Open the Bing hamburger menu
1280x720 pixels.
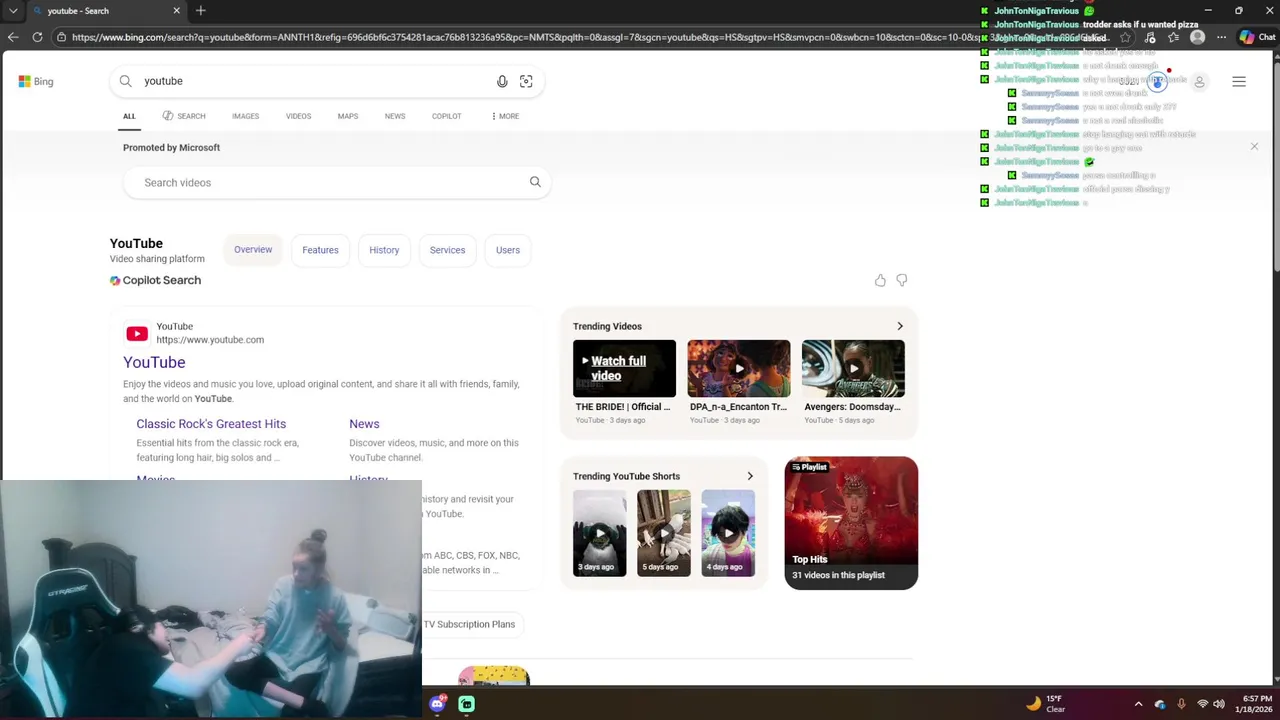click(x=1239, y=82)
